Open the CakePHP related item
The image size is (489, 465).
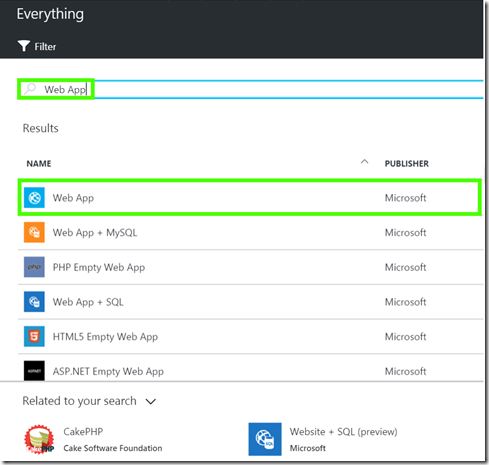click(x=83, y=432)
